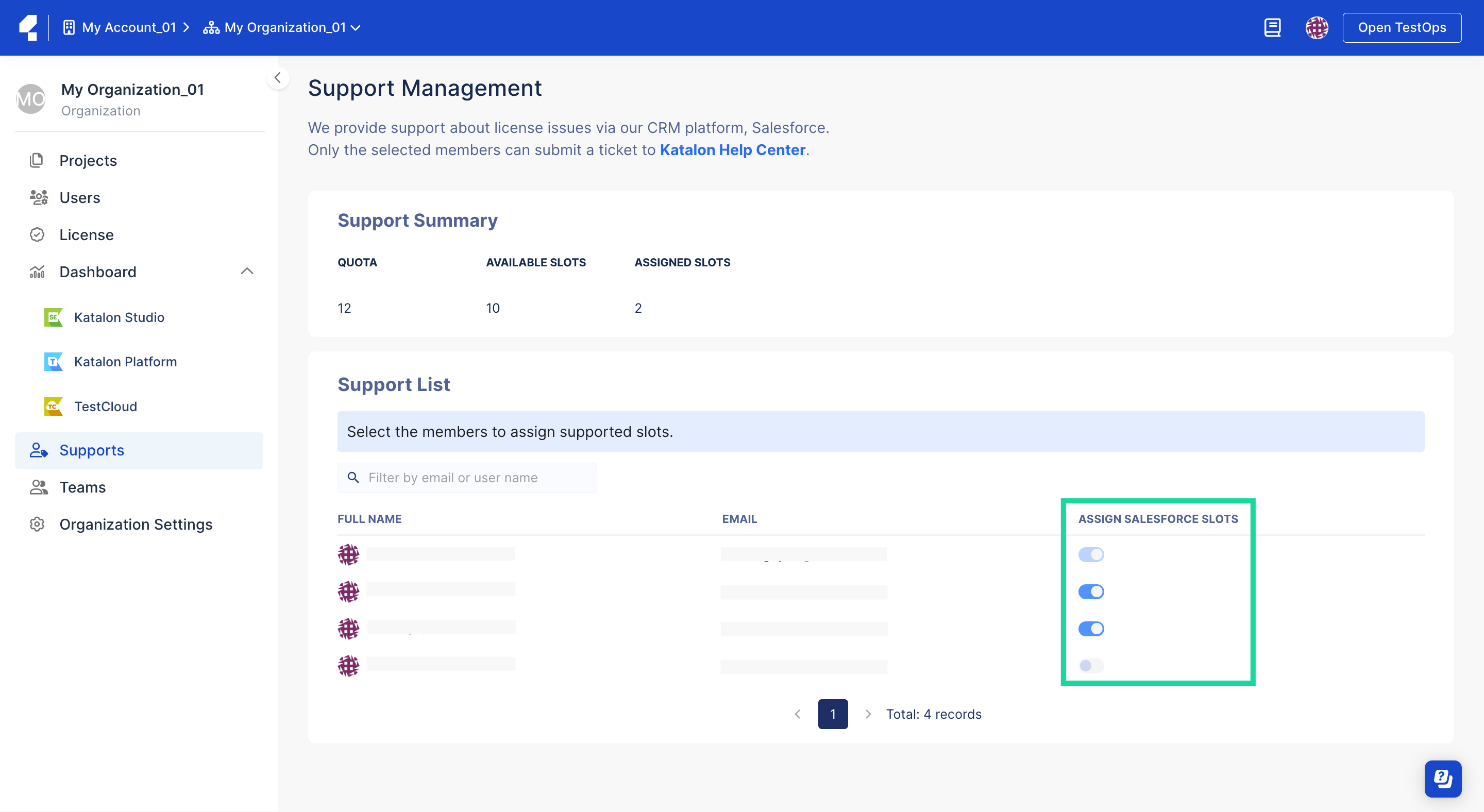Screen dimensions: 1484x812
Task: Go to previous page of records
Action: click(797, 714)
